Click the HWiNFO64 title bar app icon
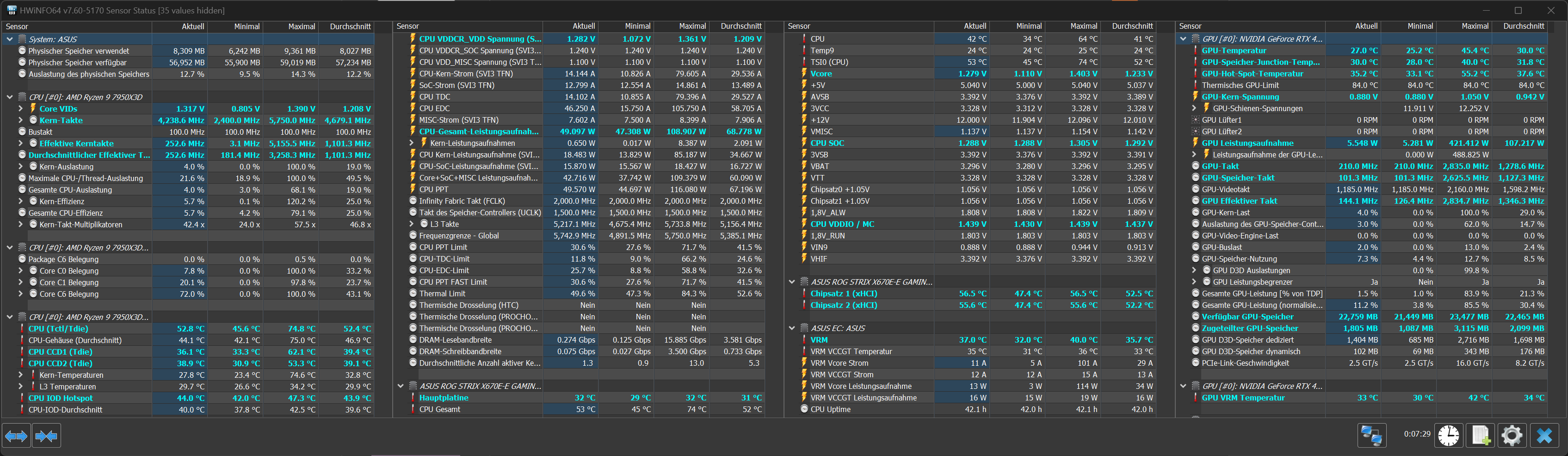This screenshot has width=1568, height=456. 11,10
